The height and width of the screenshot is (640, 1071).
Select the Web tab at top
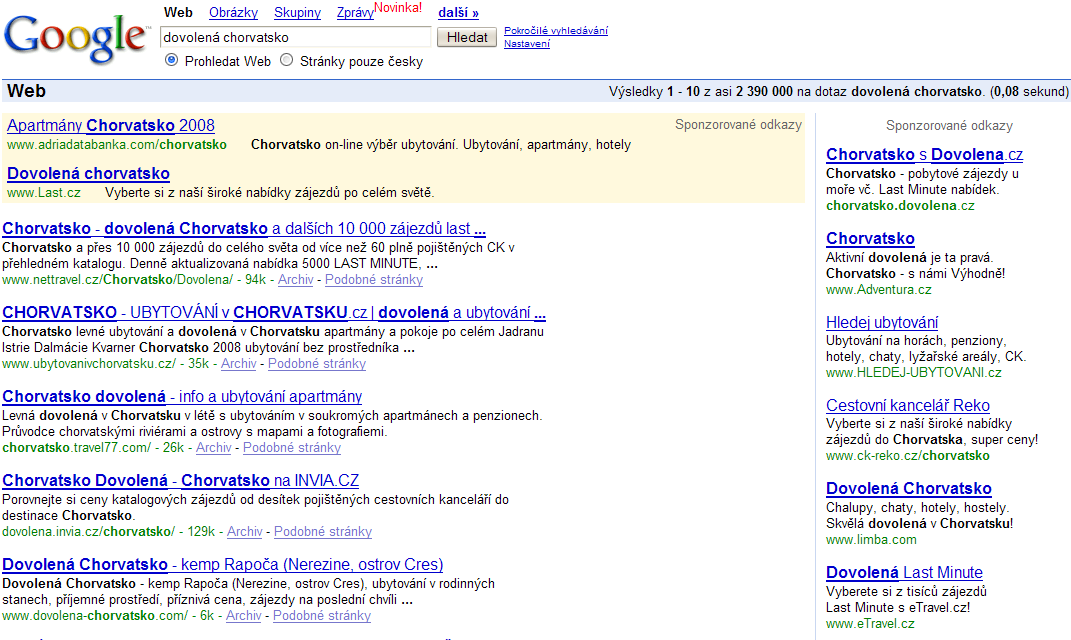click(x=178, y=12)
